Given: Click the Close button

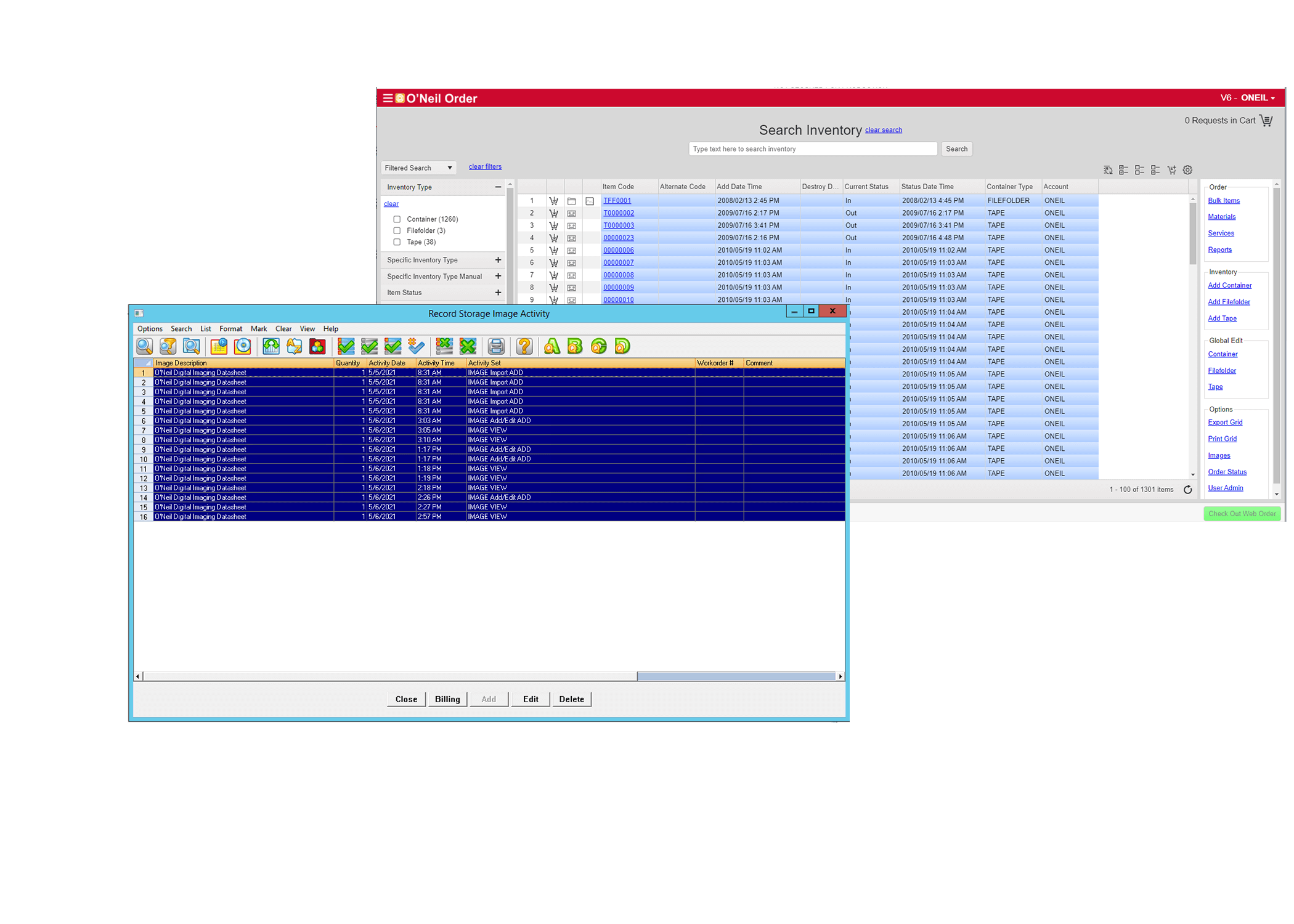Looking at the screenshot, I should tap(406, 699).
